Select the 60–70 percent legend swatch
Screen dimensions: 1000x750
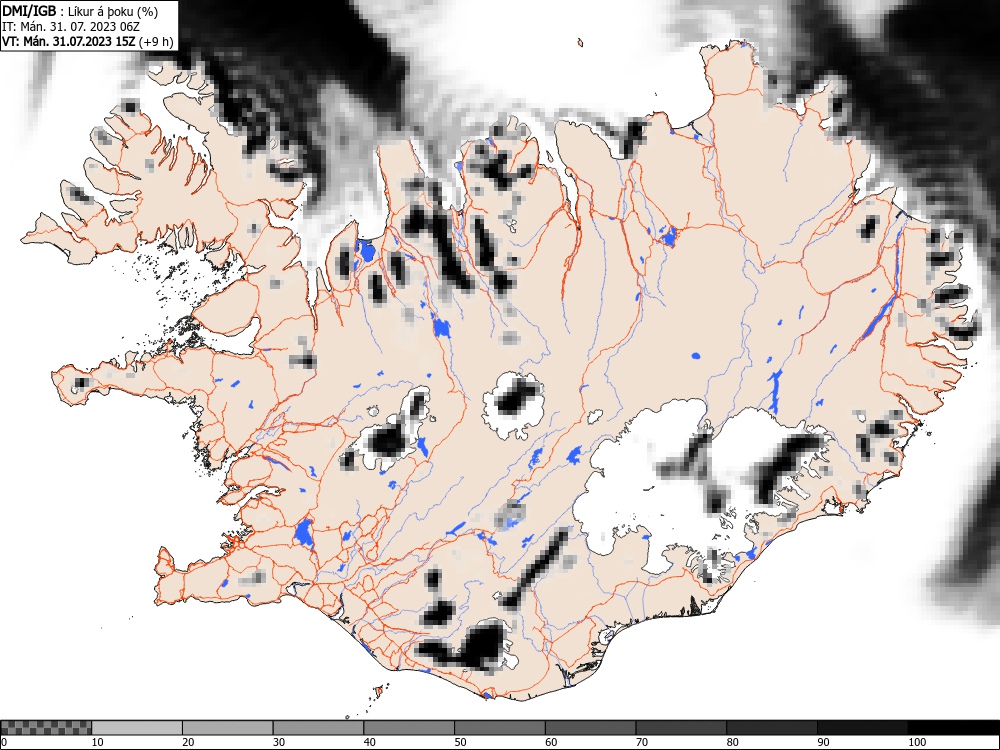590,728
